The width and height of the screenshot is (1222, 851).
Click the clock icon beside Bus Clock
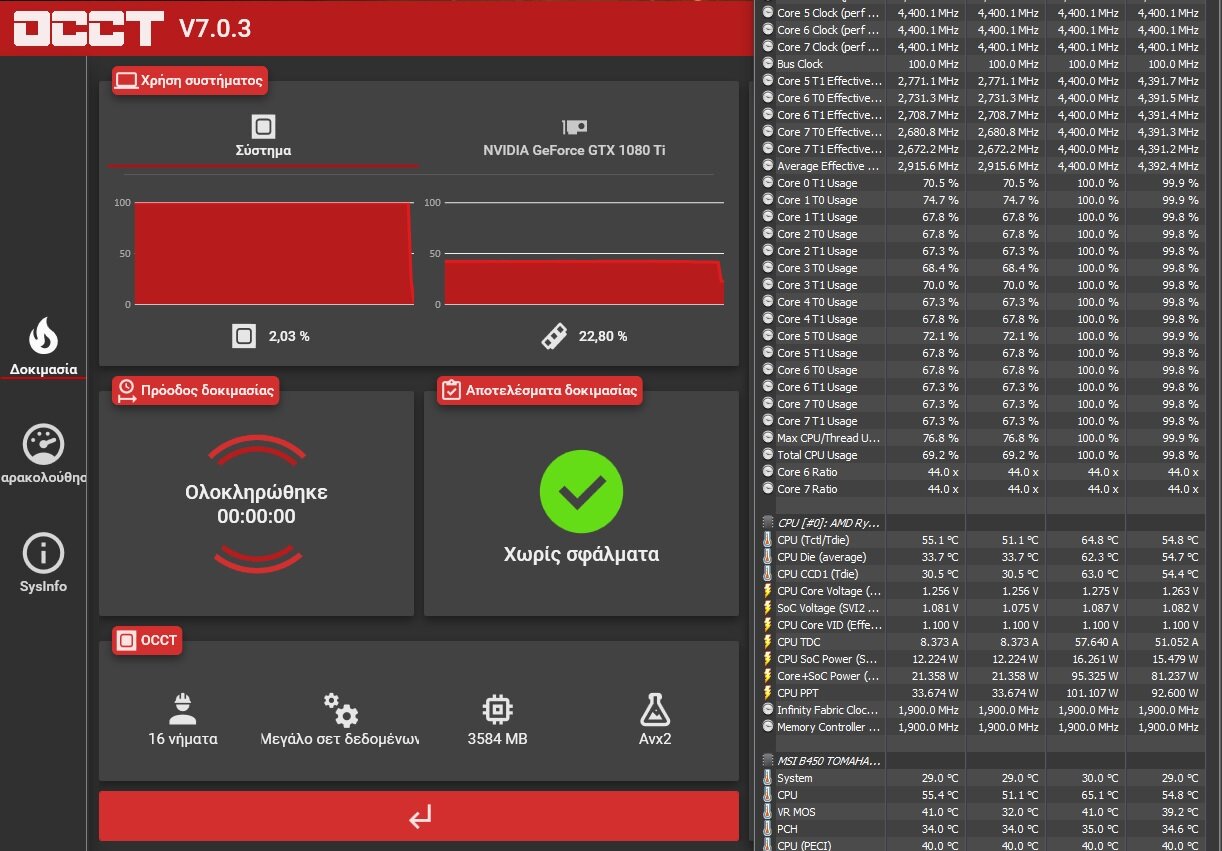[x=767, y=64]
